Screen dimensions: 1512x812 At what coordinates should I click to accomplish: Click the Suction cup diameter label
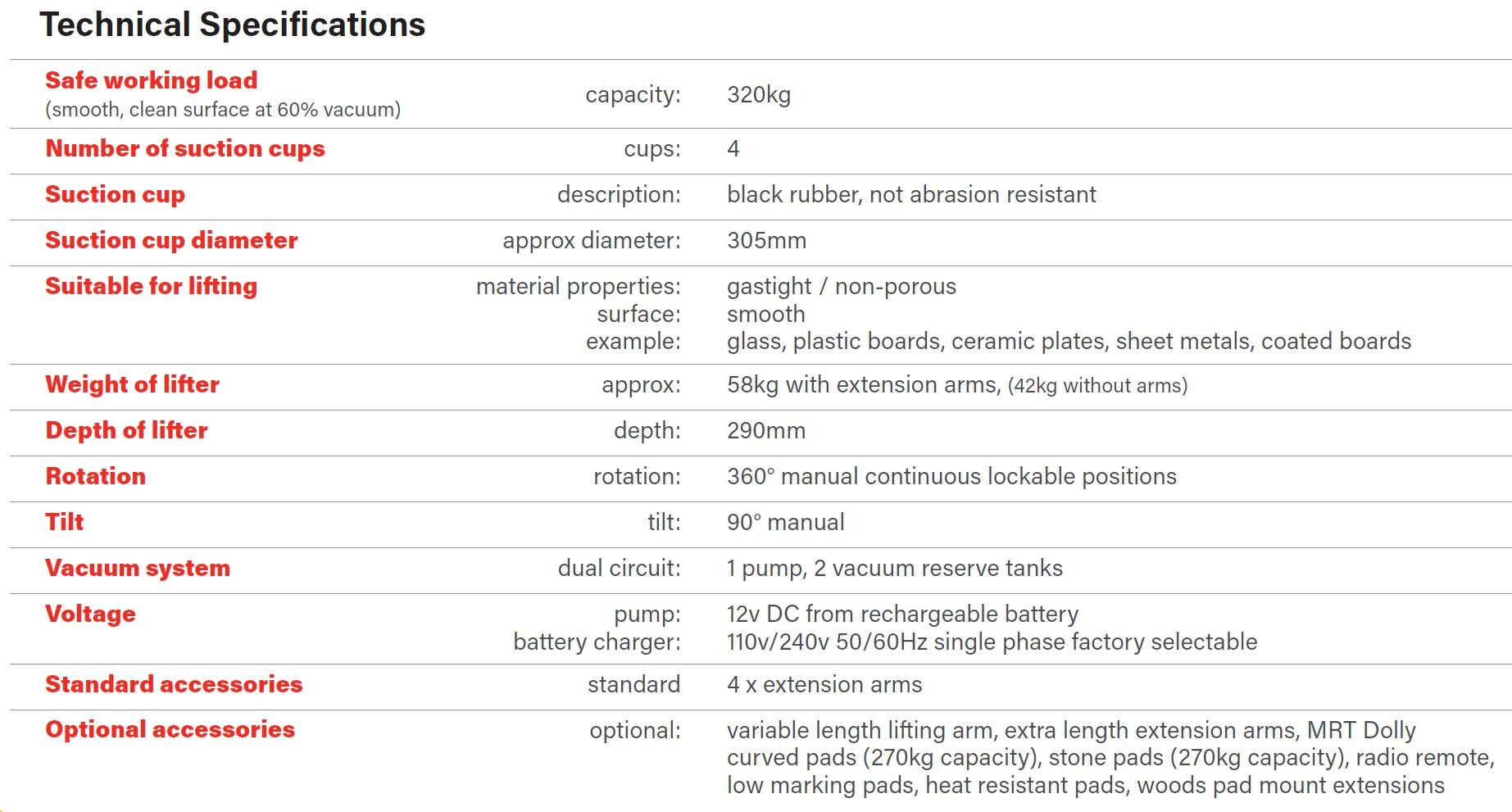[x=170, y=240]
